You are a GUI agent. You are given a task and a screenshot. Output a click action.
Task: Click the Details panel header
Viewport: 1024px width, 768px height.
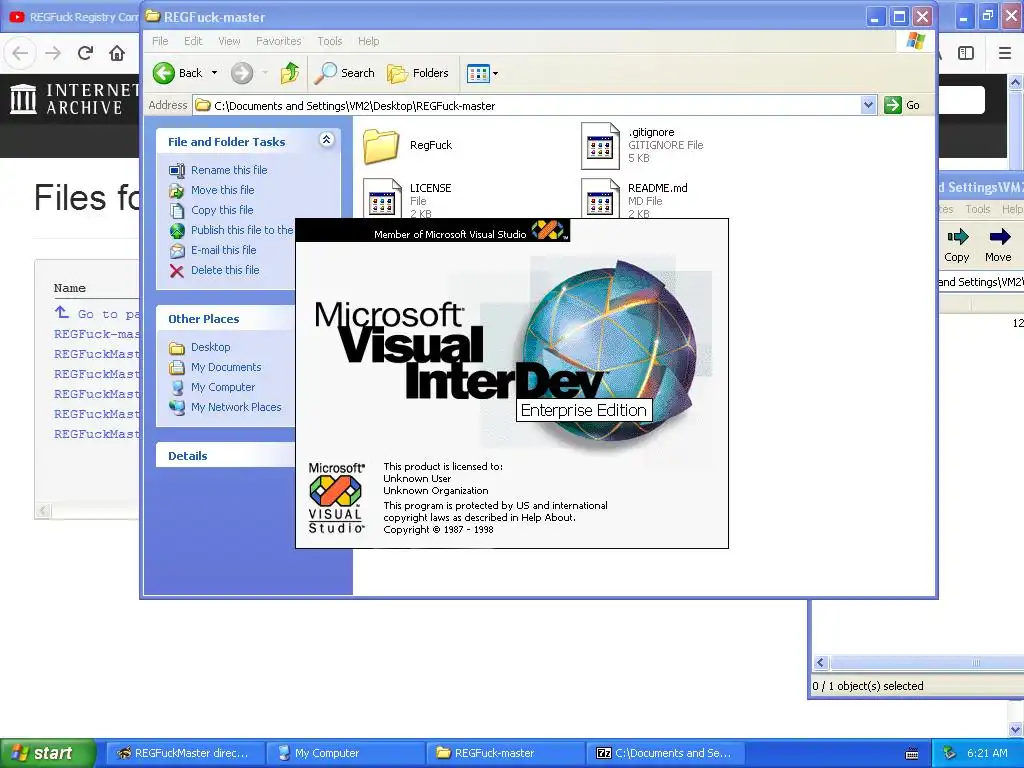tap(225, 456)
